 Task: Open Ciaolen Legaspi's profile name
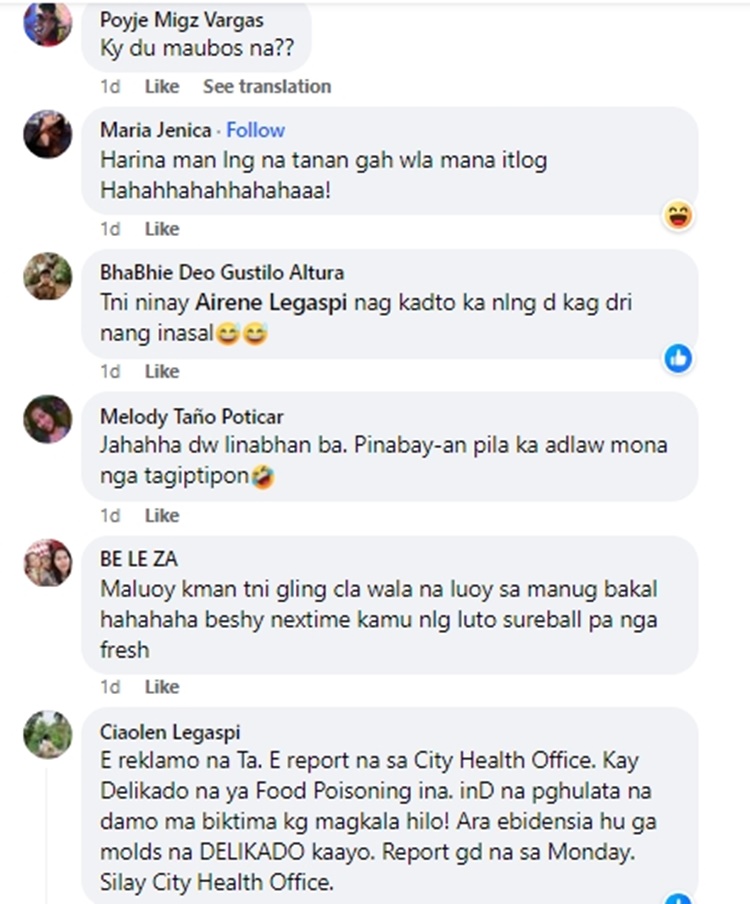pyautogui.click(x=170, y=732)
